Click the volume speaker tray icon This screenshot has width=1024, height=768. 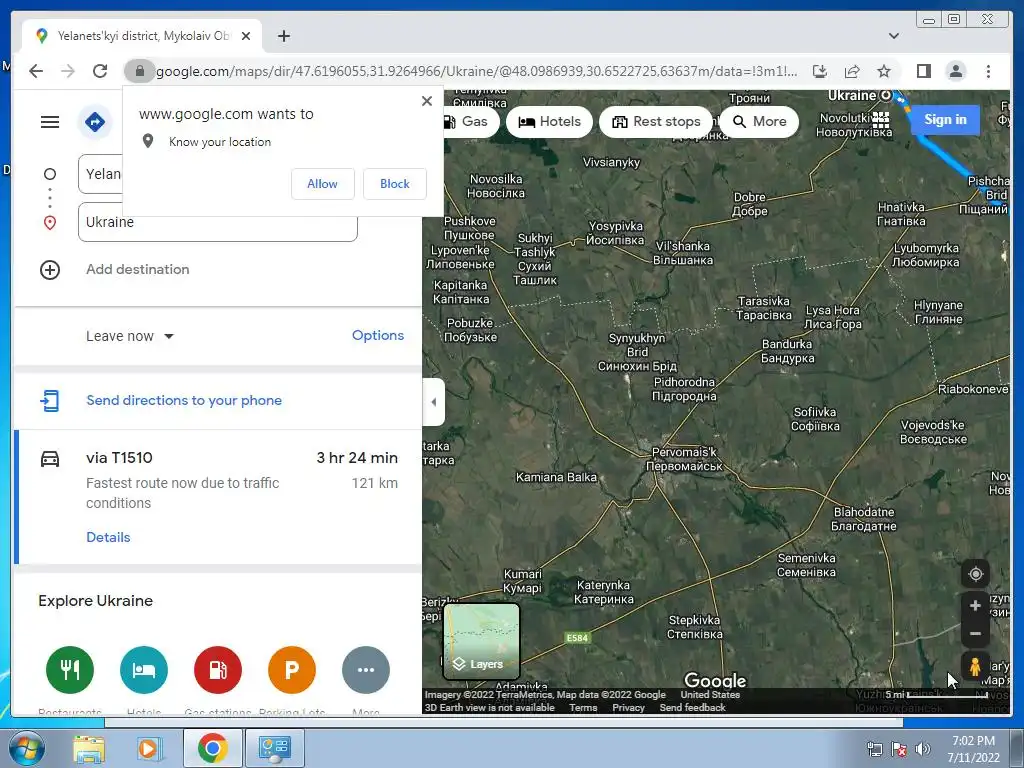pyautogui.click(x=923, y=749)
